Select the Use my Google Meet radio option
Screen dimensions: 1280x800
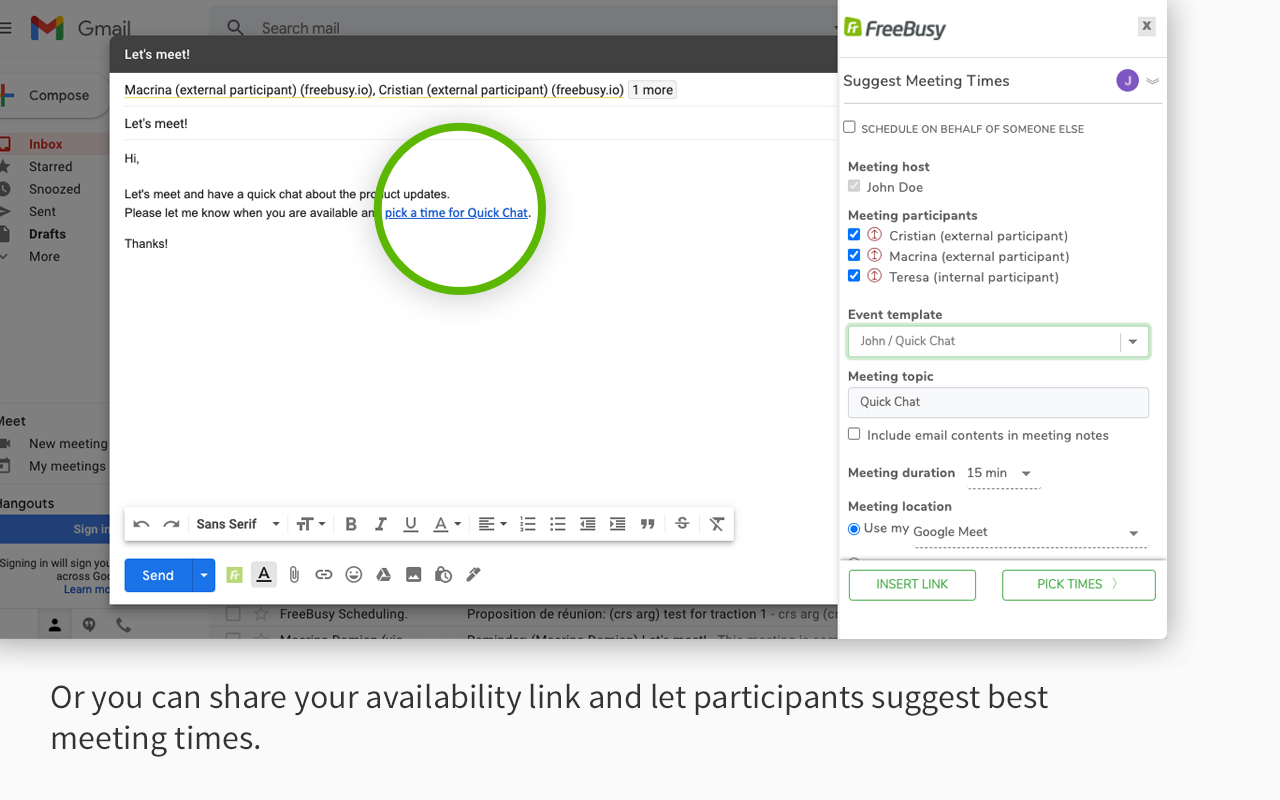click(x=854, y=529)
